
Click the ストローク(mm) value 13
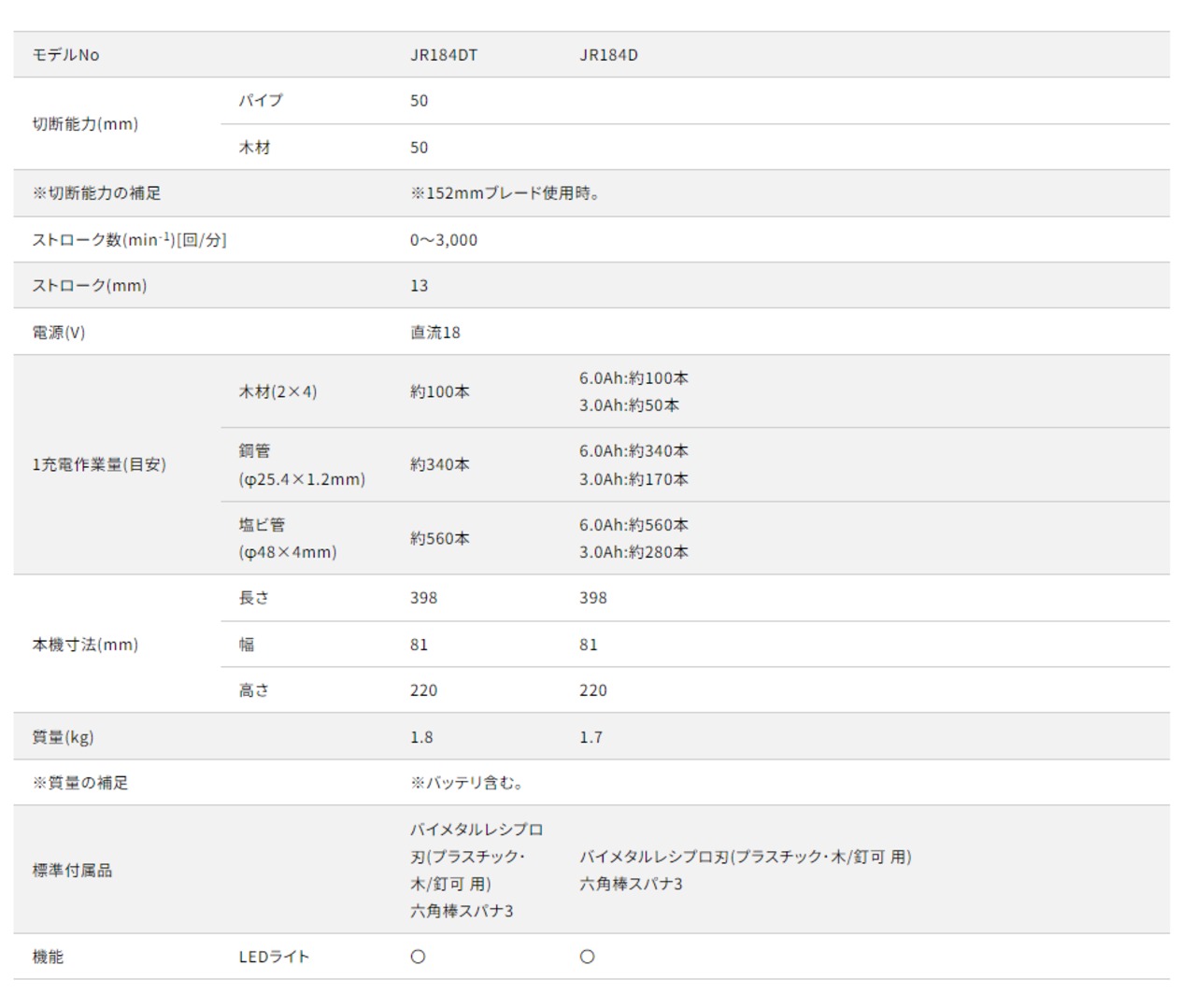[419, 286]
